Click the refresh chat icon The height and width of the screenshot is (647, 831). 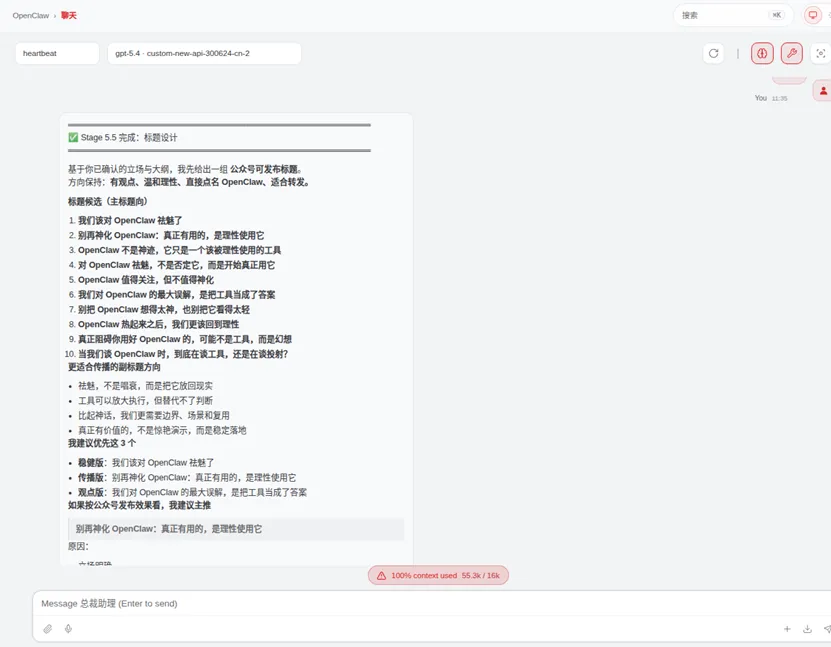pyautogui.click(x=713, y=54)
